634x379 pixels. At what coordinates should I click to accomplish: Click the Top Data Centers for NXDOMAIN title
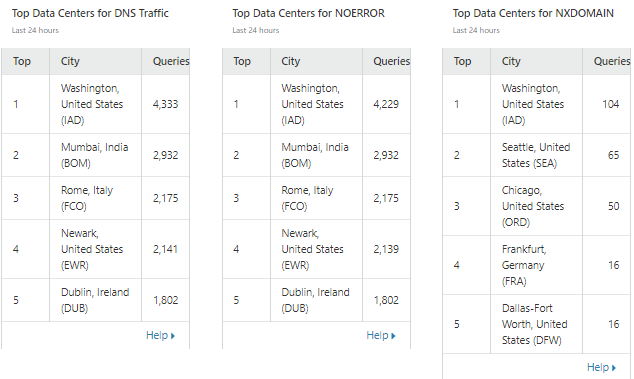click(533, 13)
